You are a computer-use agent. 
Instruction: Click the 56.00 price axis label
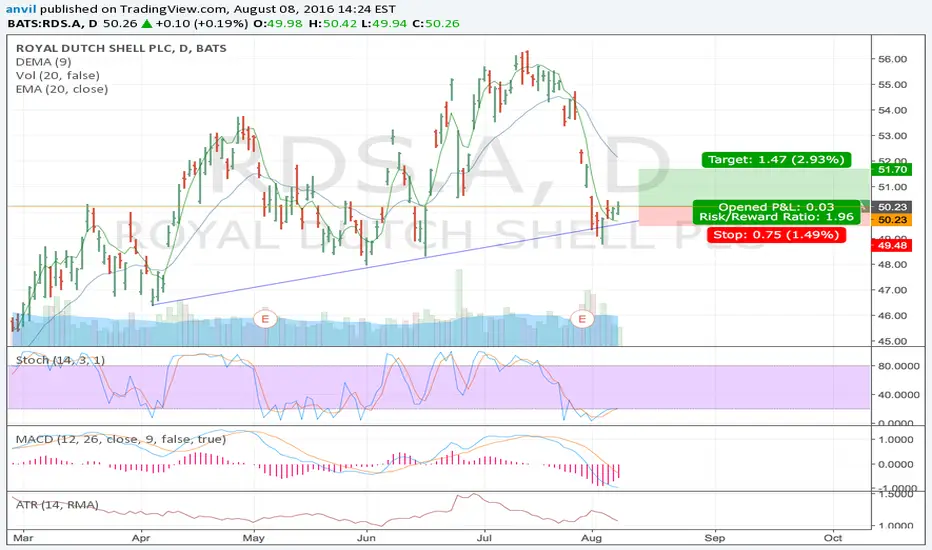point(892,59)
